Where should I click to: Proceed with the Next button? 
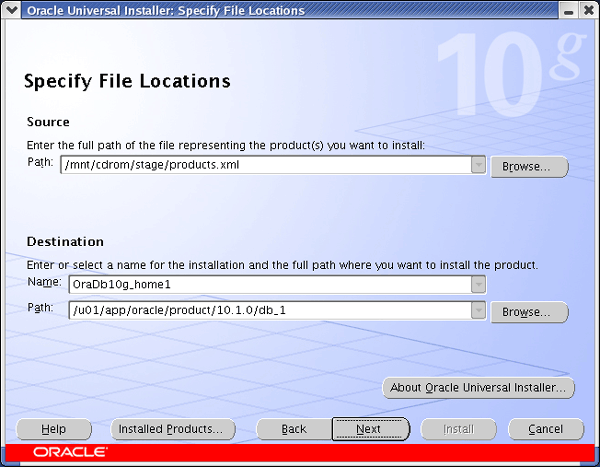tap(370, 429)
